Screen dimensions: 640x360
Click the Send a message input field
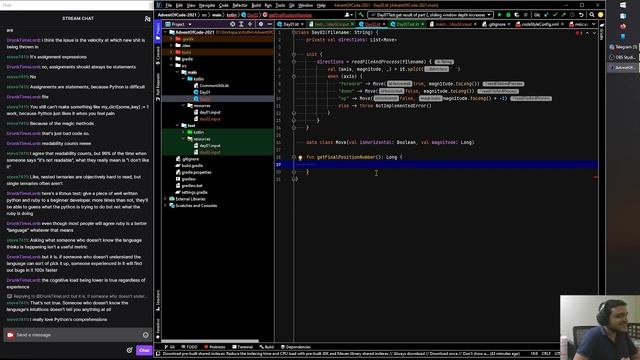coord(78,335)
